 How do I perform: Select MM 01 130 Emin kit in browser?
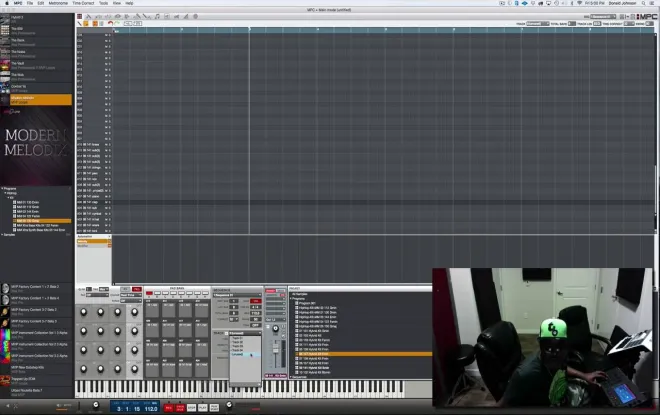point(28,202)
